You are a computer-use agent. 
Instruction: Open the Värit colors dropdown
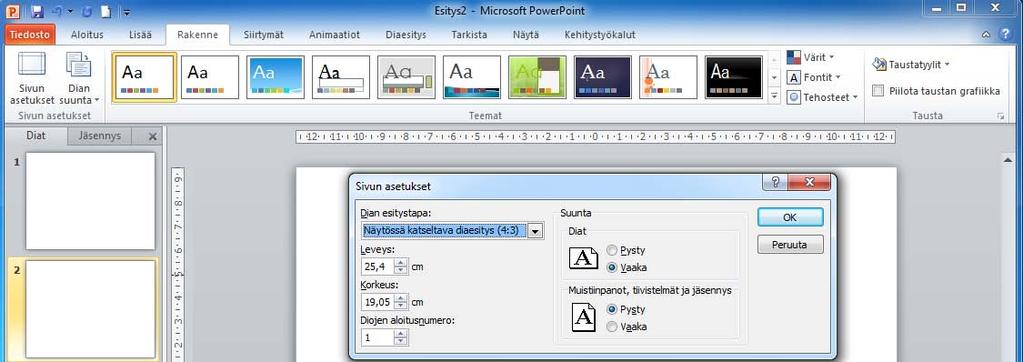[811, 57]
